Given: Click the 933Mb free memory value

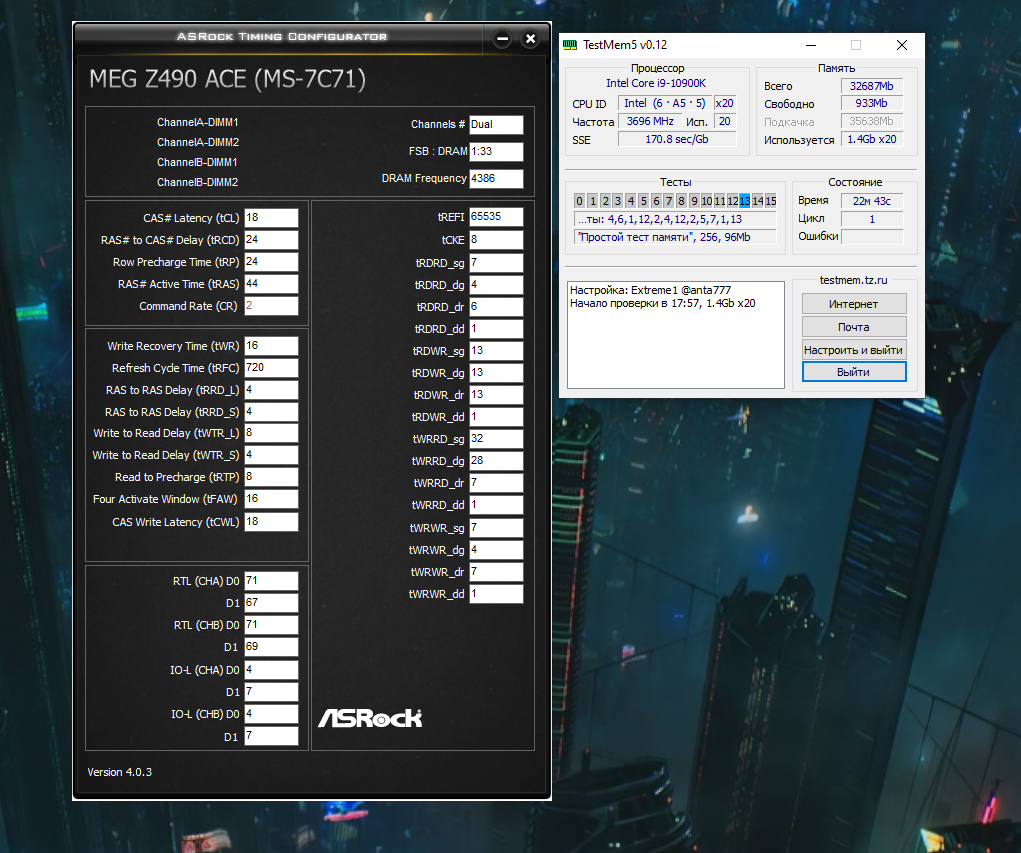Looking at the screenshot, I should 871,104.
